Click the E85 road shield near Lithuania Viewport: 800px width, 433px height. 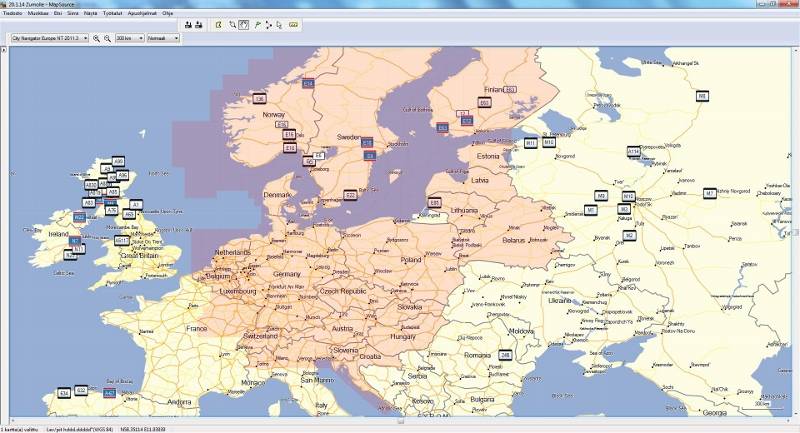(434, 203)
